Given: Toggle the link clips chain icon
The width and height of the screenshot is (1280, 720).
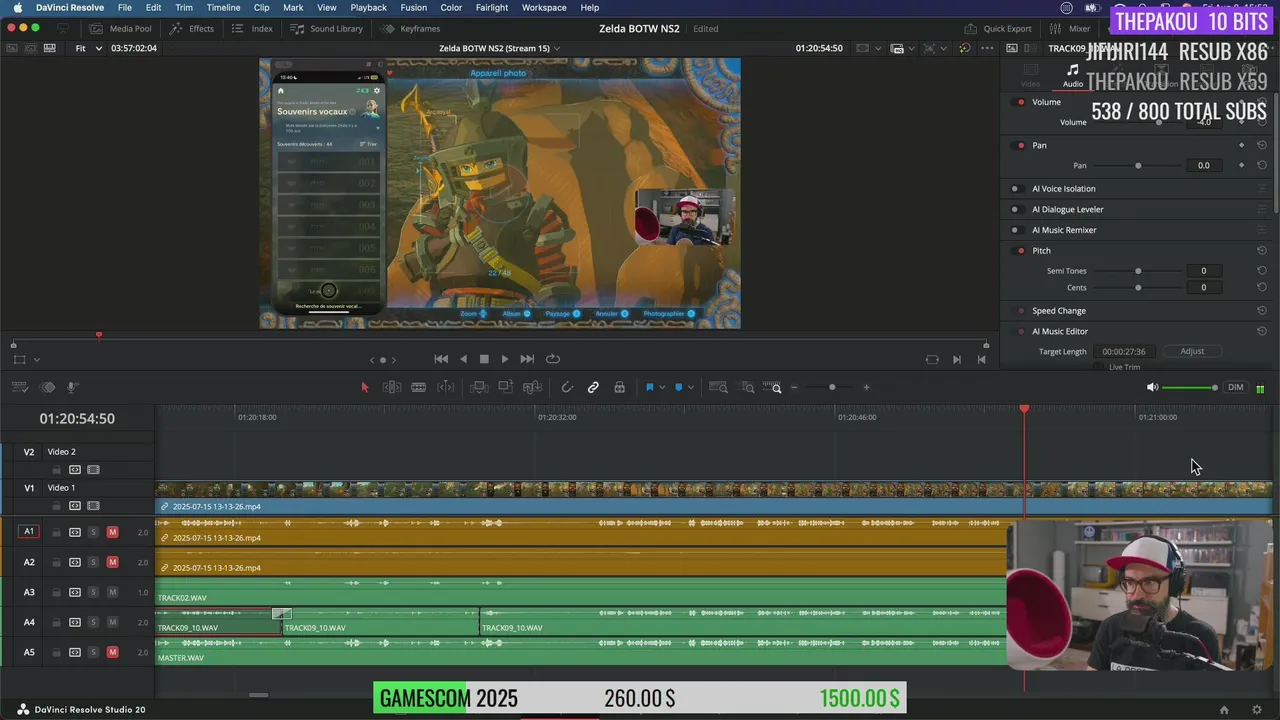Looking at the screenshot, I should pyautogui.click(x=593, y=387).
